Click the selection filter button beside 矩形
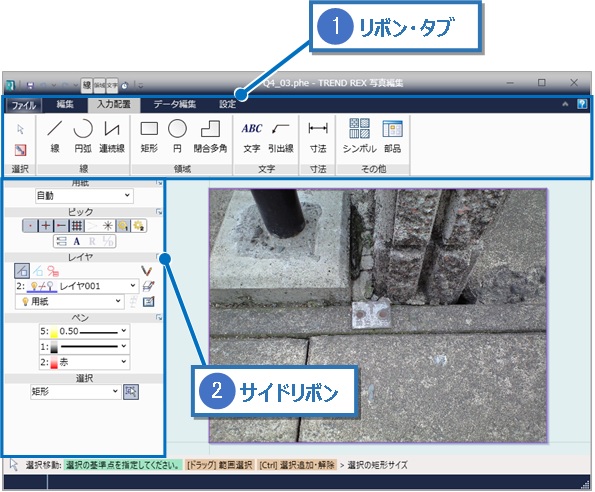 pyautogui.click(x=131, y=391)
